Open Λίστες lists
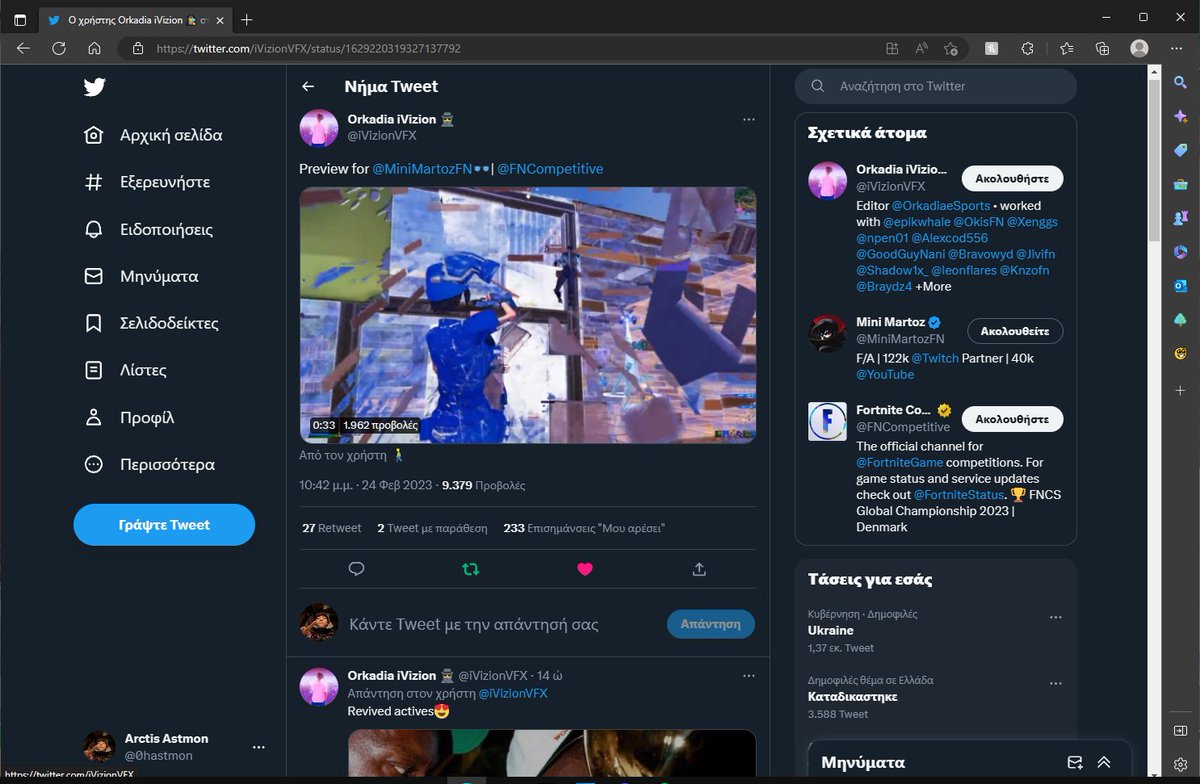Image resolution: width=1200 pixels, height=784 pixels. [125, 370]
